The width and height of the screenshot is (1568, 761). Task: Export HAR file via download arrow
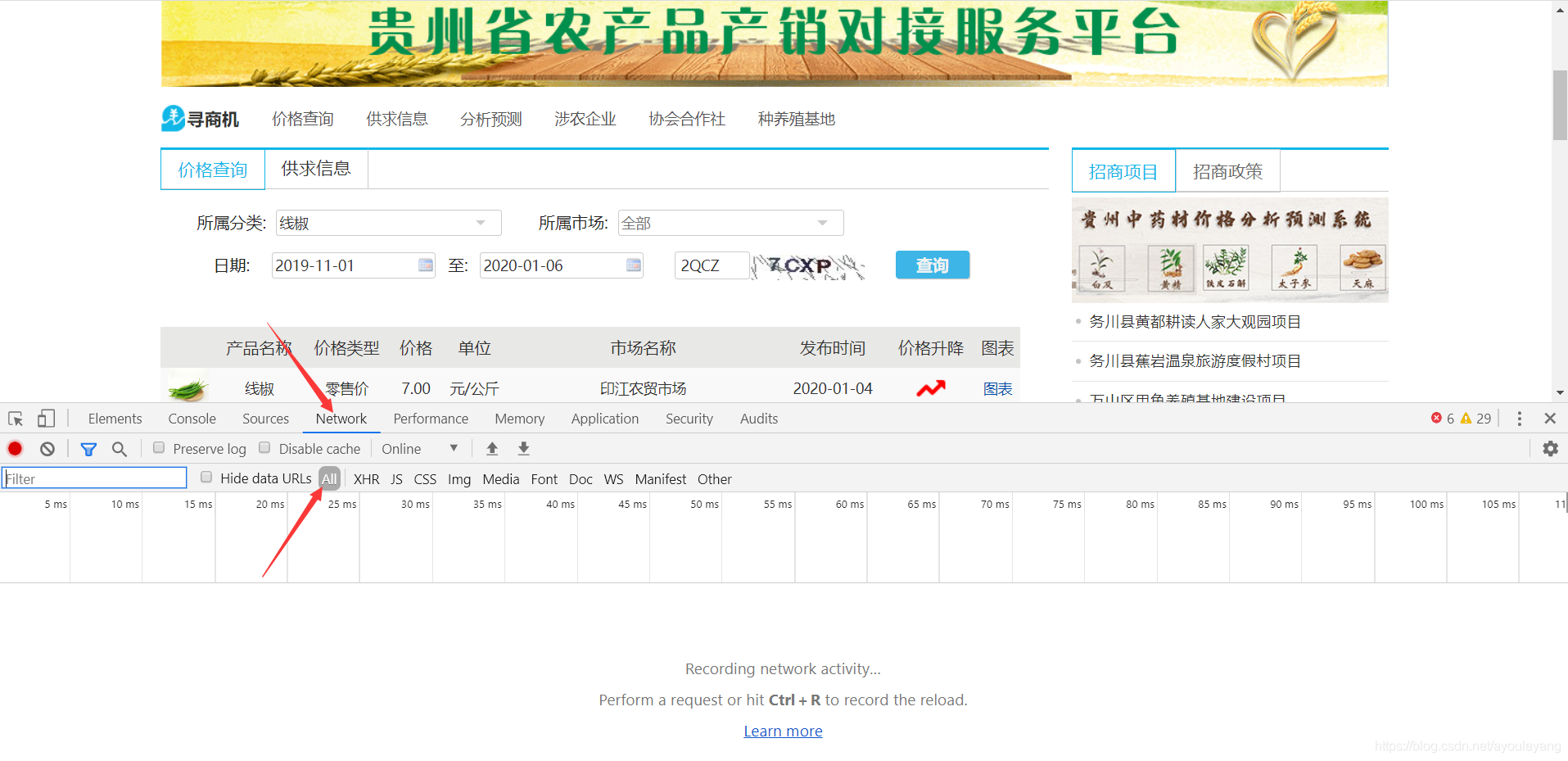tap(524, 449)
